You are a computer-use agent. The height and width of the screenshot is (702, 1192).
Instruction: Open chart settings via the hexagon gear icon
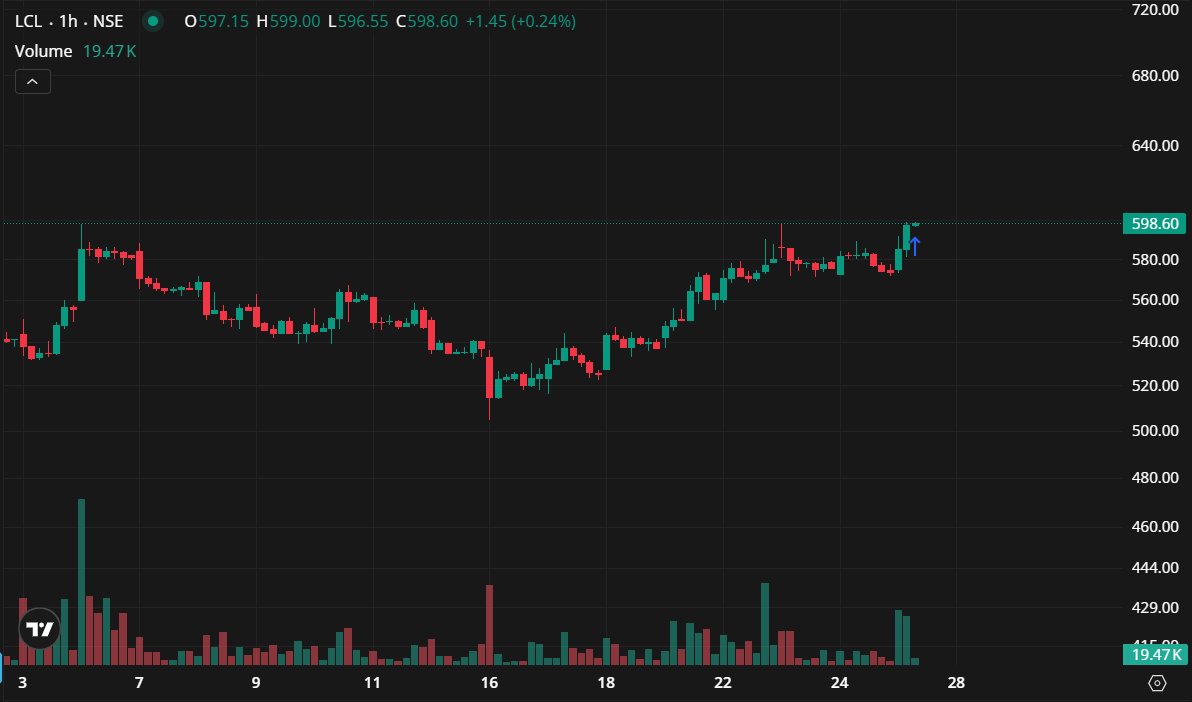point(1156,682)
